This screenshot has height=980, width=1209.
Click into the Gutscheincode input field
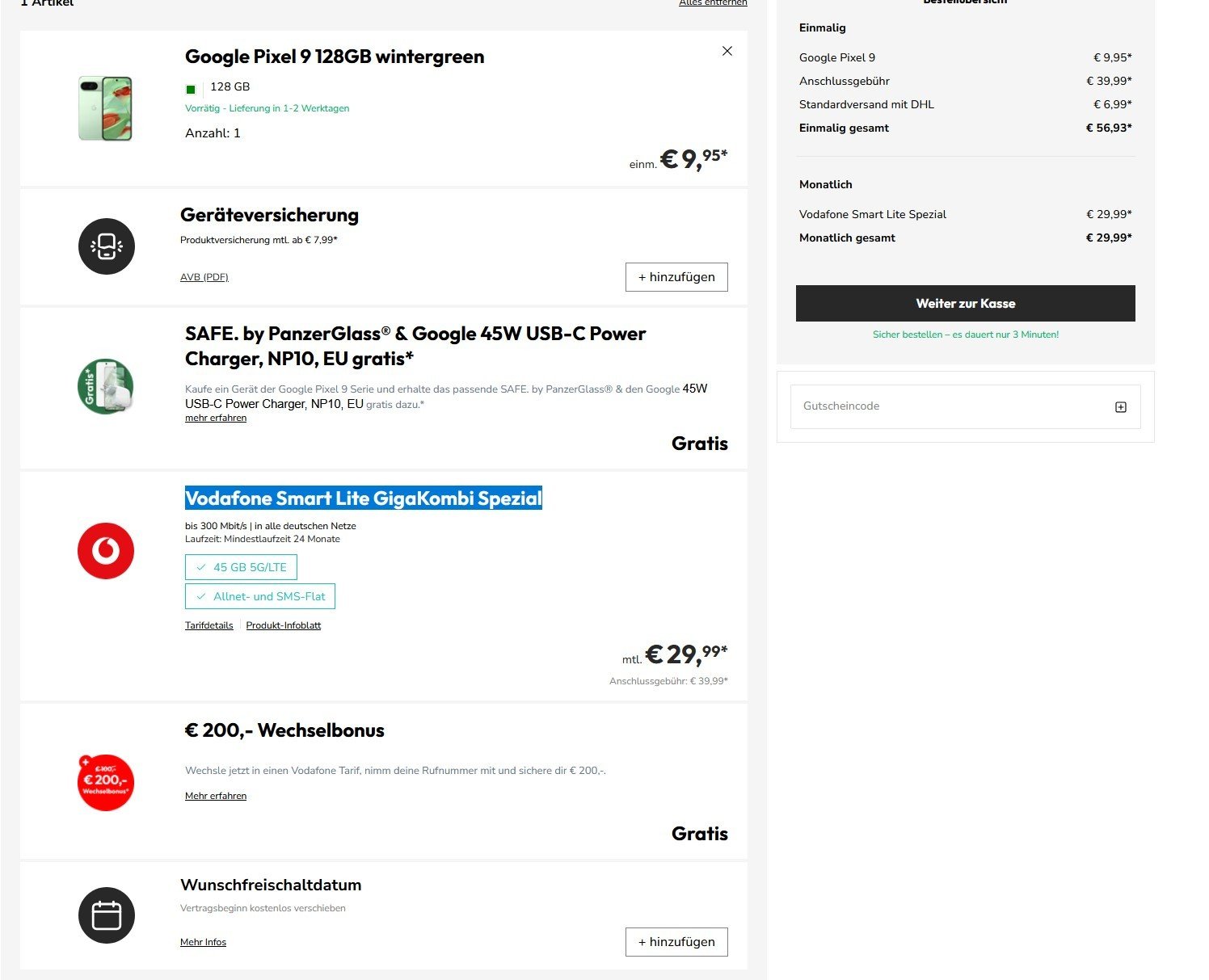pyautogui.click(x=946, y=406)
